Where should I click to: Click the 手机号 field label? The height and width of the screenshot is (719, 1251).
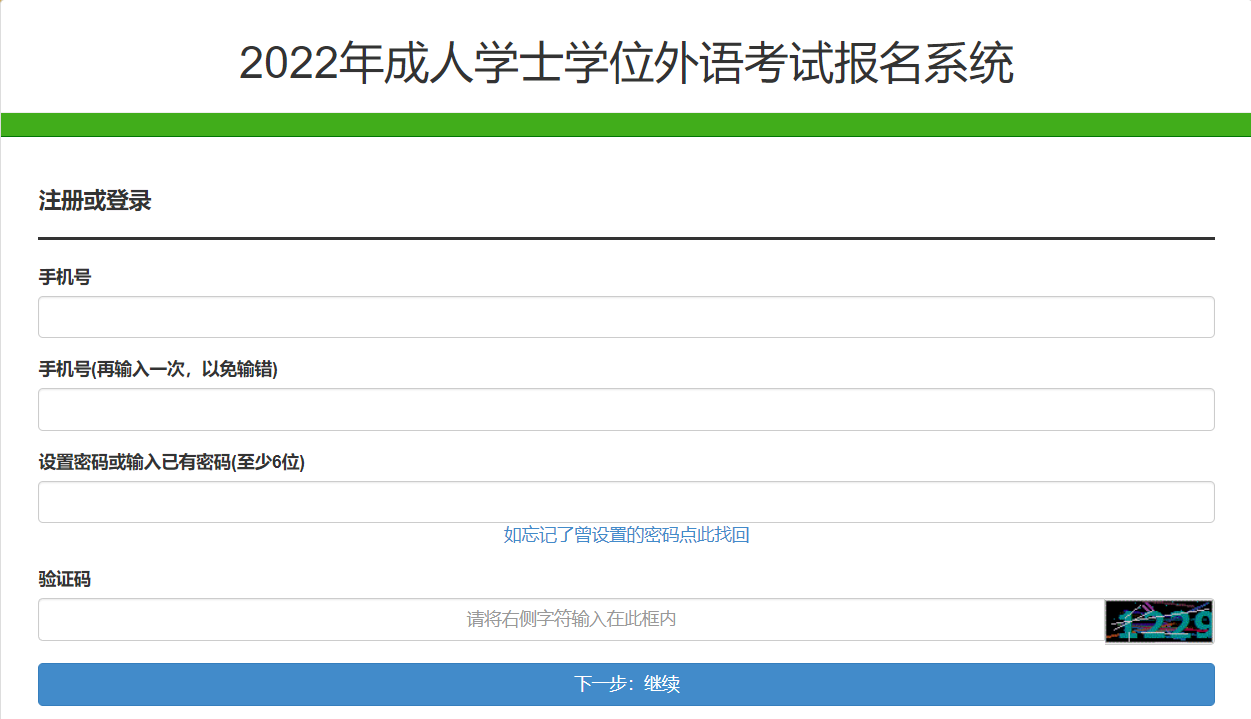pyautogui.click(x=64, y=277)
